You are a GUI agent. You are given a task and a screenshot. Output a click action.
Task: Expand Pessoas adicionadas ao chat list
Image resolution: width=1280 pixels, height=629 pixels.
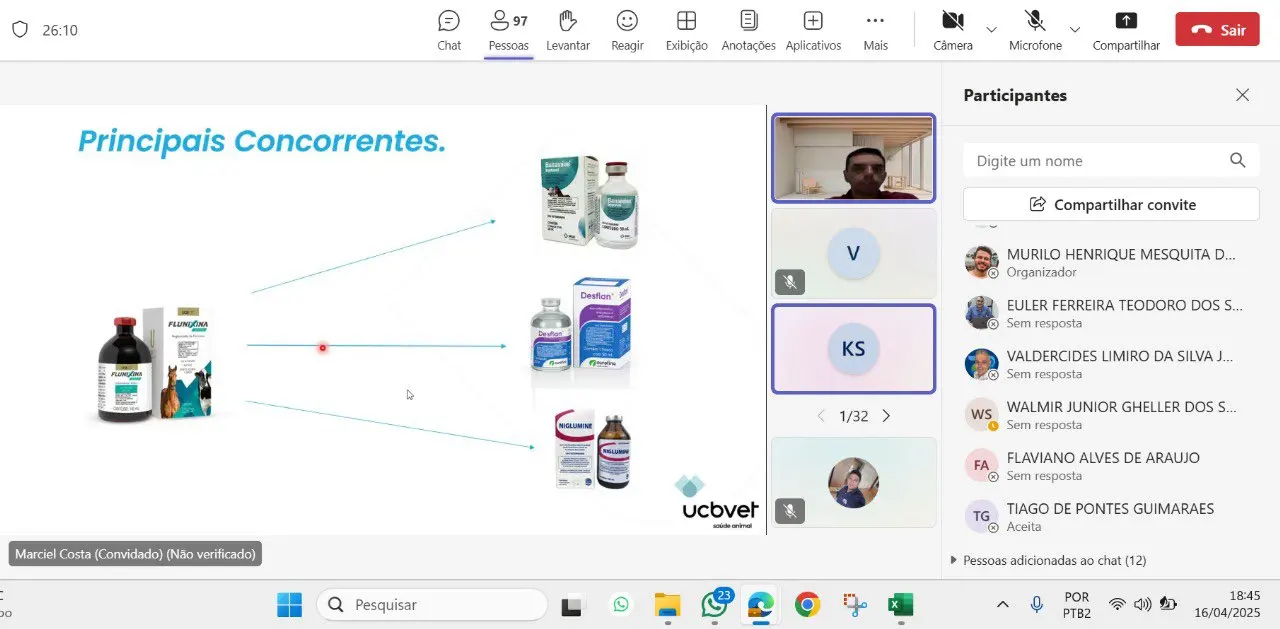[x=1048, y=560]
